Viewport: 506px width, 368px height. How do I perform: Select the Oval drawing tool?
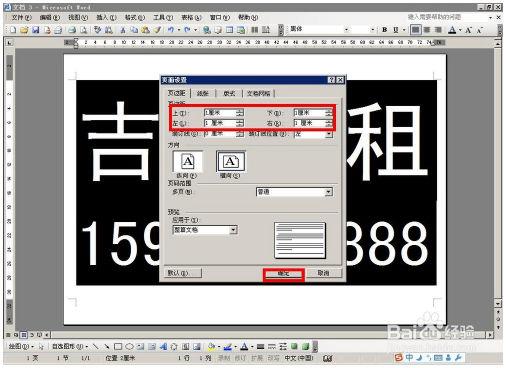(x=129, y=347)
